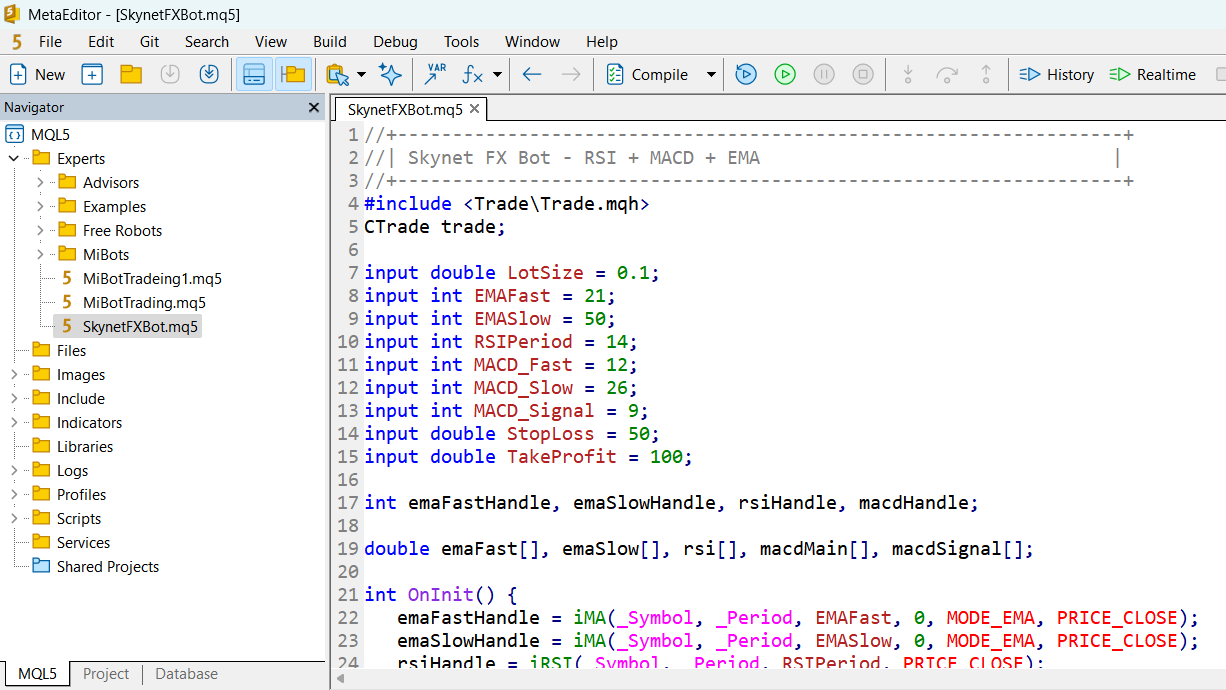
Task: Collapse the Experts folder
Action: point(14,158)
